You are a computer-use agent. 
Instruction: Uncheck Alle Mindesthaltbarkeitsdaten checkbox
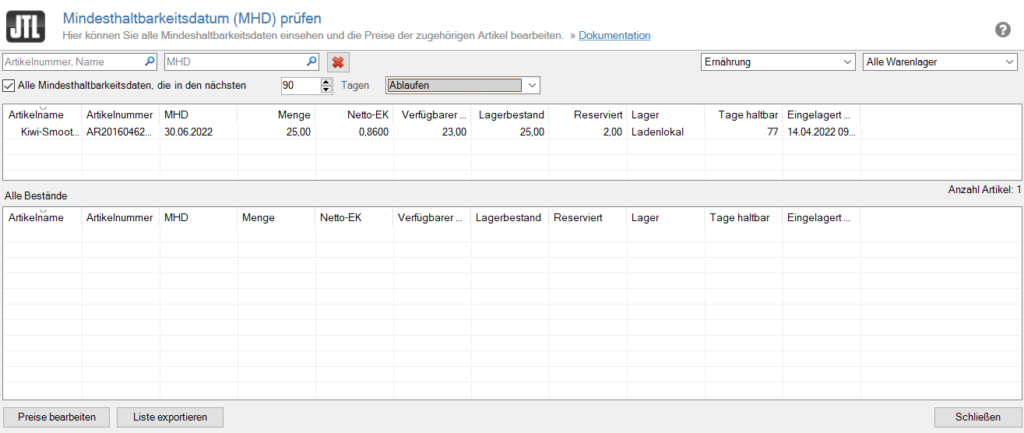point(10,86)
